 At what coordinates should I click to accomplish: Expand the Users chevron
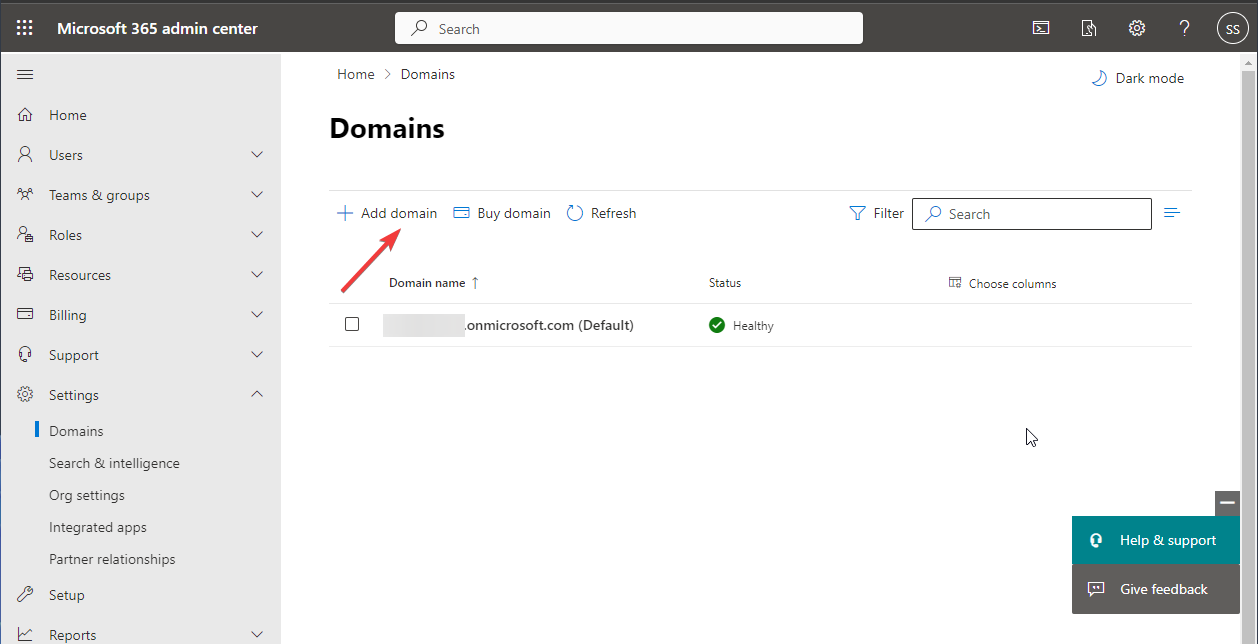(x=257, y=155)
